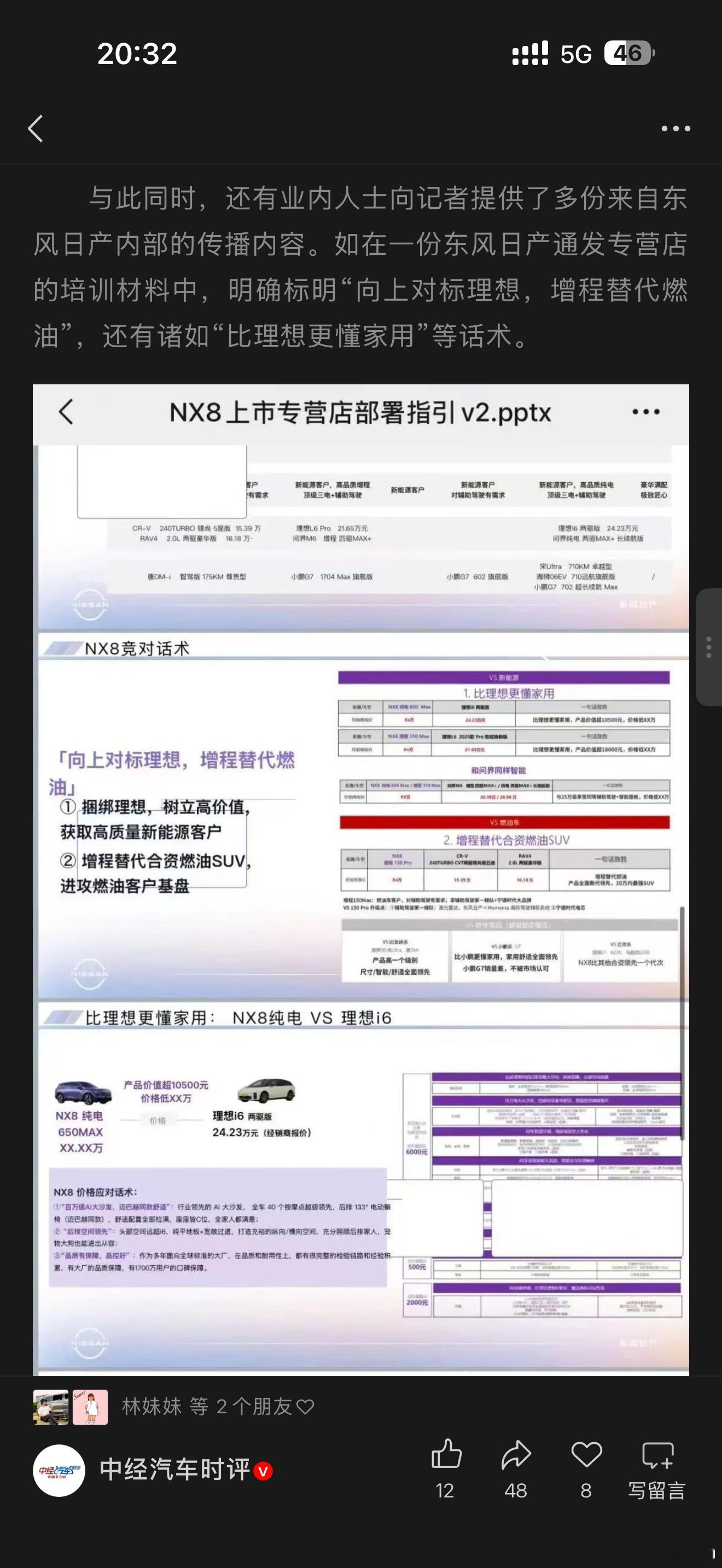
Task: Tap the 中经汽车时评 round avatar logo
Action: 59,1471
